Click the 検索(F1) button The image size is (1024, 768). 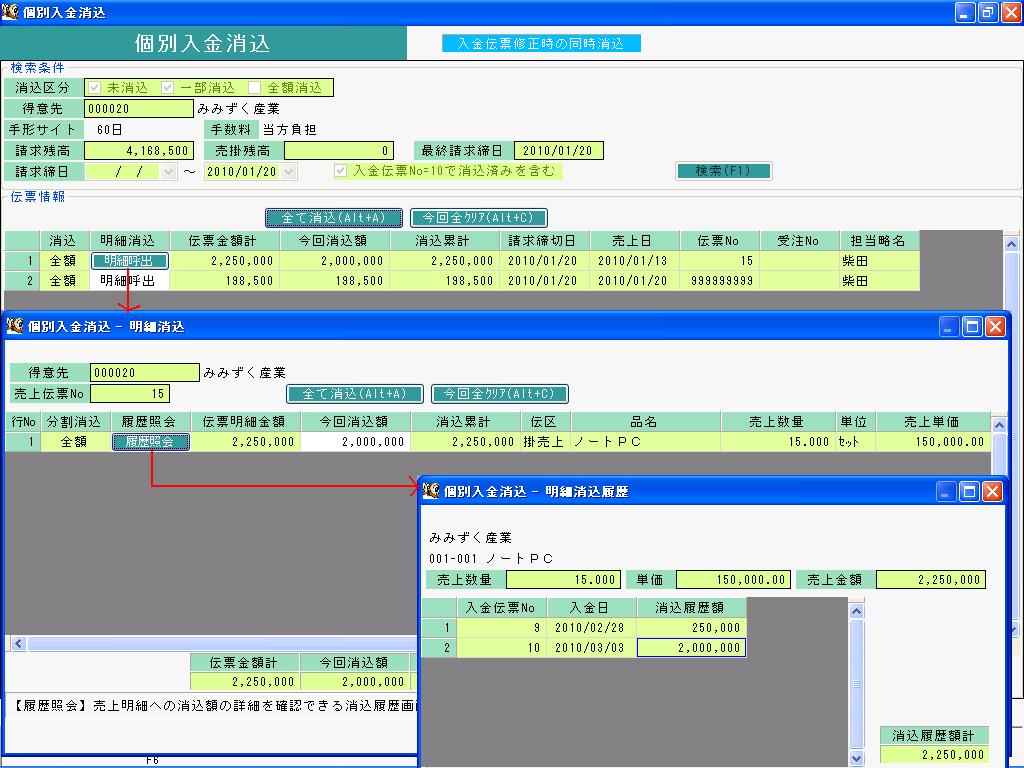pyautogui.click(x=724, y=171)
